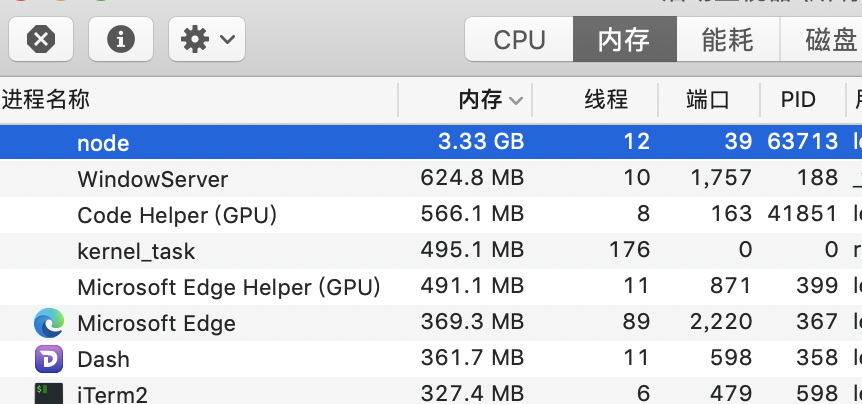Screen dimensions: 862x404
Task: Open the gear actions dropdown menu
Action: click(x=207, y=39)
